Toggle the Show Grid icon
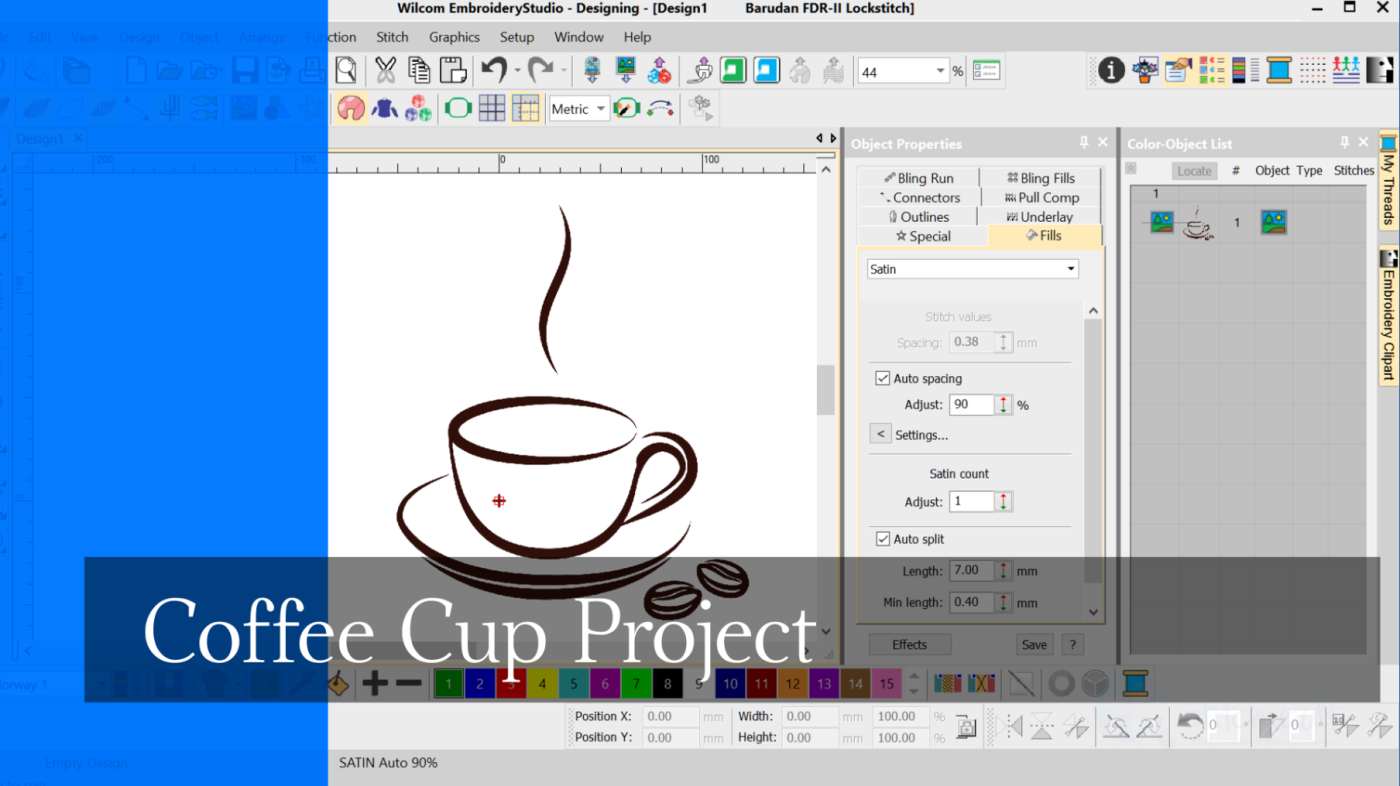The width and height of the screenshot is (1400, 786). pos(491,108)
